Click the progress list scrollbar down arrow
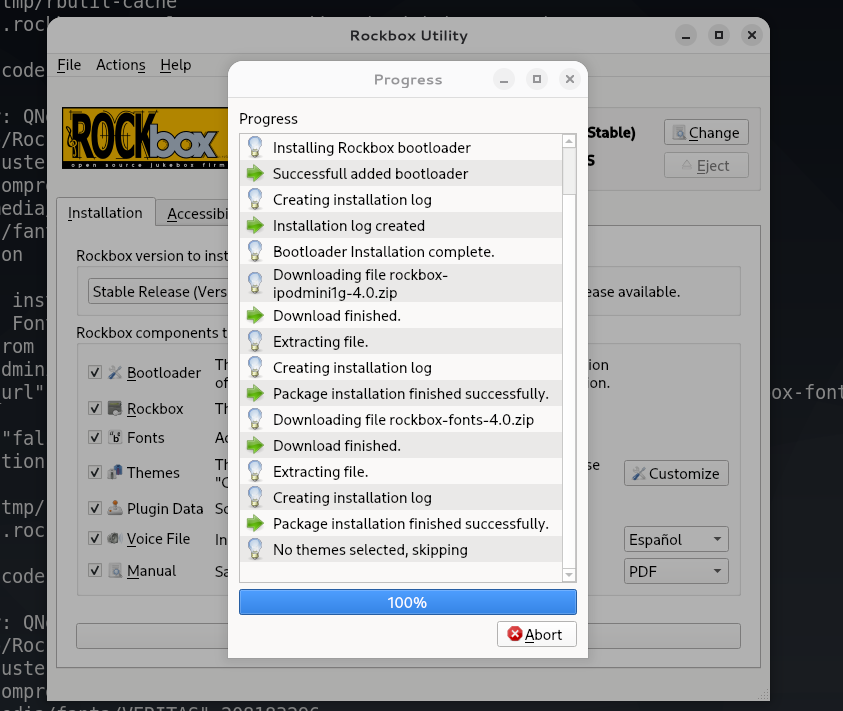843x711 pixels. 569,575
